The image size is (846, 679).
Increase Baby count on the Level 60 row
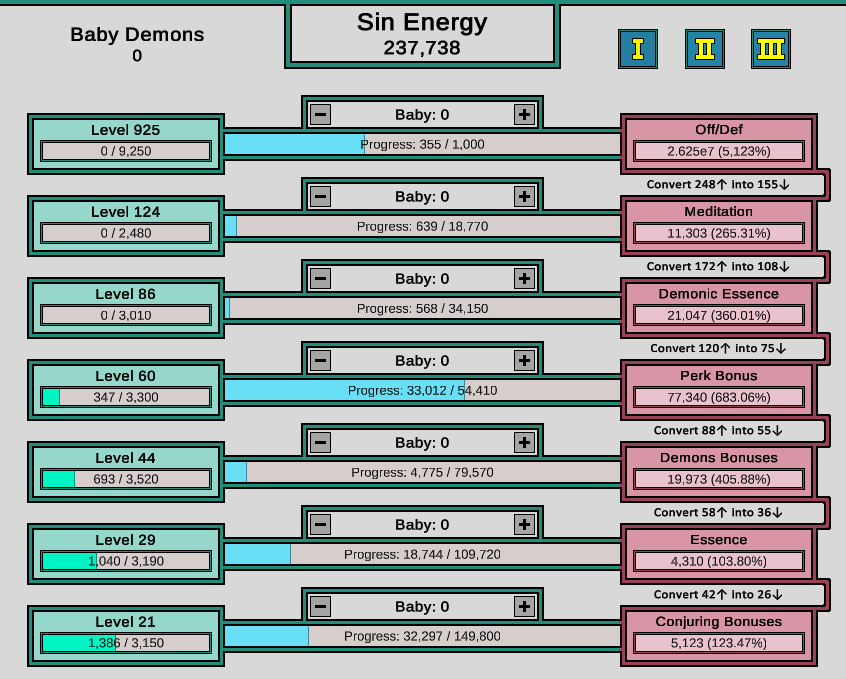[524, 360]
